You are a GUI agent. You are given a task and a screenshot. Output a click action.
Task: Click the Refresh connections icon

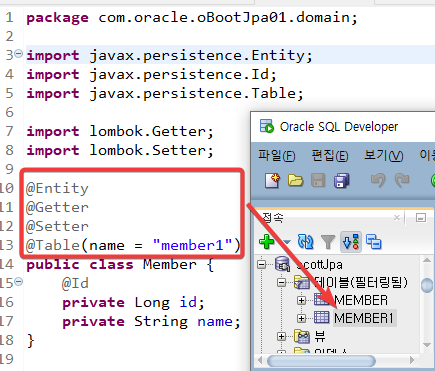pyautogui.click(x=305, y=242)
